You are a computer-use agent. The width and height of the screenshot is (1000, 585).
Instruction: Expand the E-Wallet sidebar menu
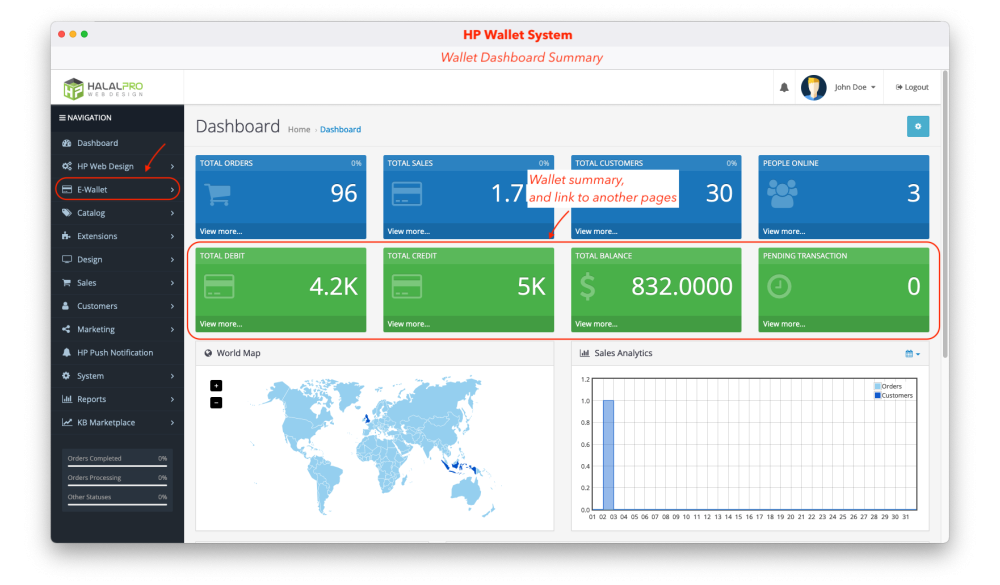[117, 189]
